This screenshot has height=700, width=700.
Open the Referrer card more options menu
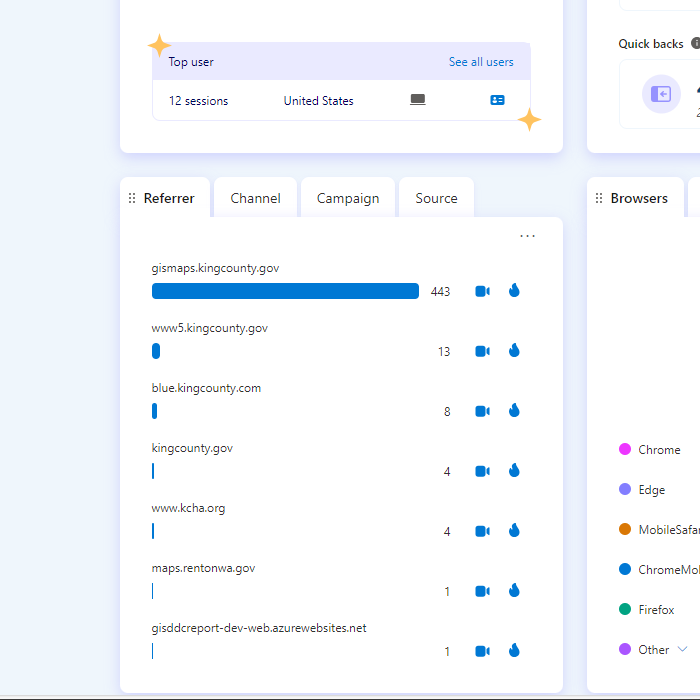[x=527, y=236]
